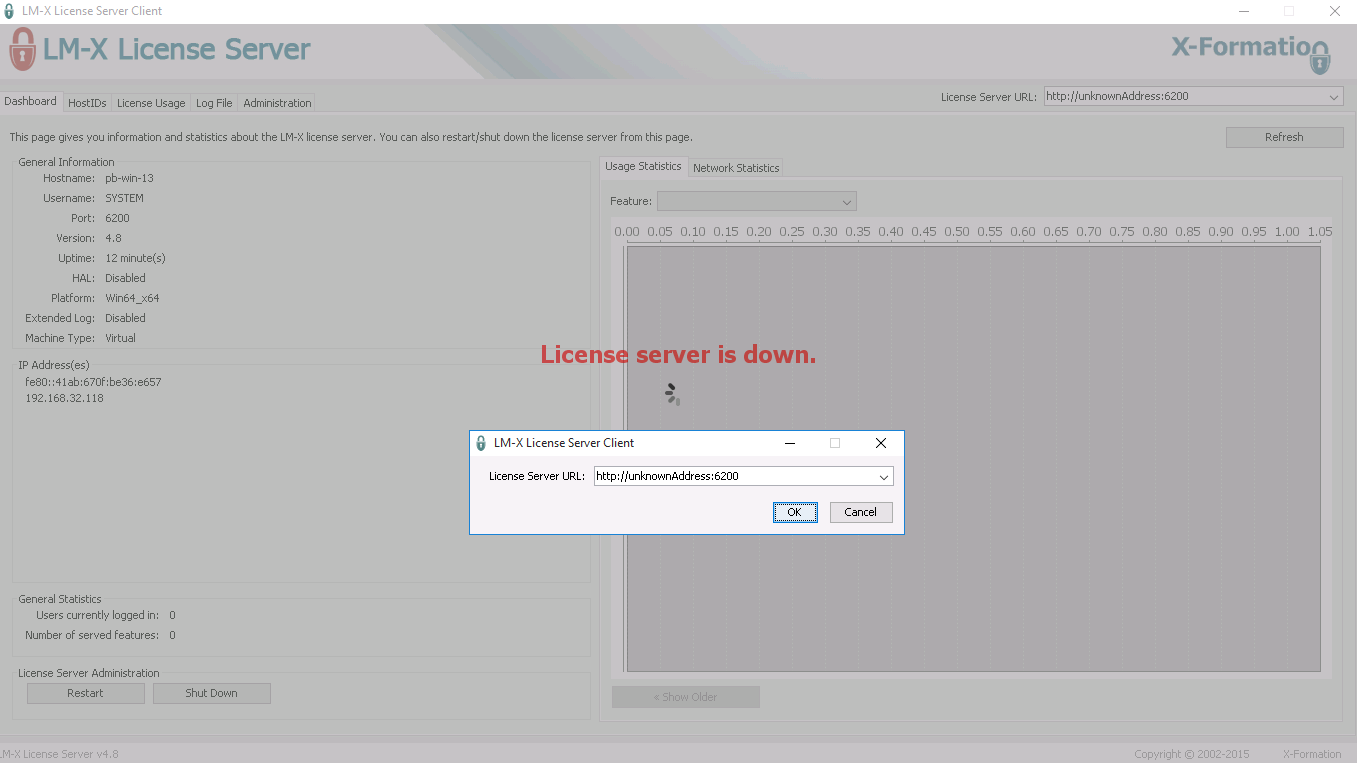Click OK in the License Server Client dialog
Image resolution: width=1357 pixels, height=763 pixels.
[795, 512]
